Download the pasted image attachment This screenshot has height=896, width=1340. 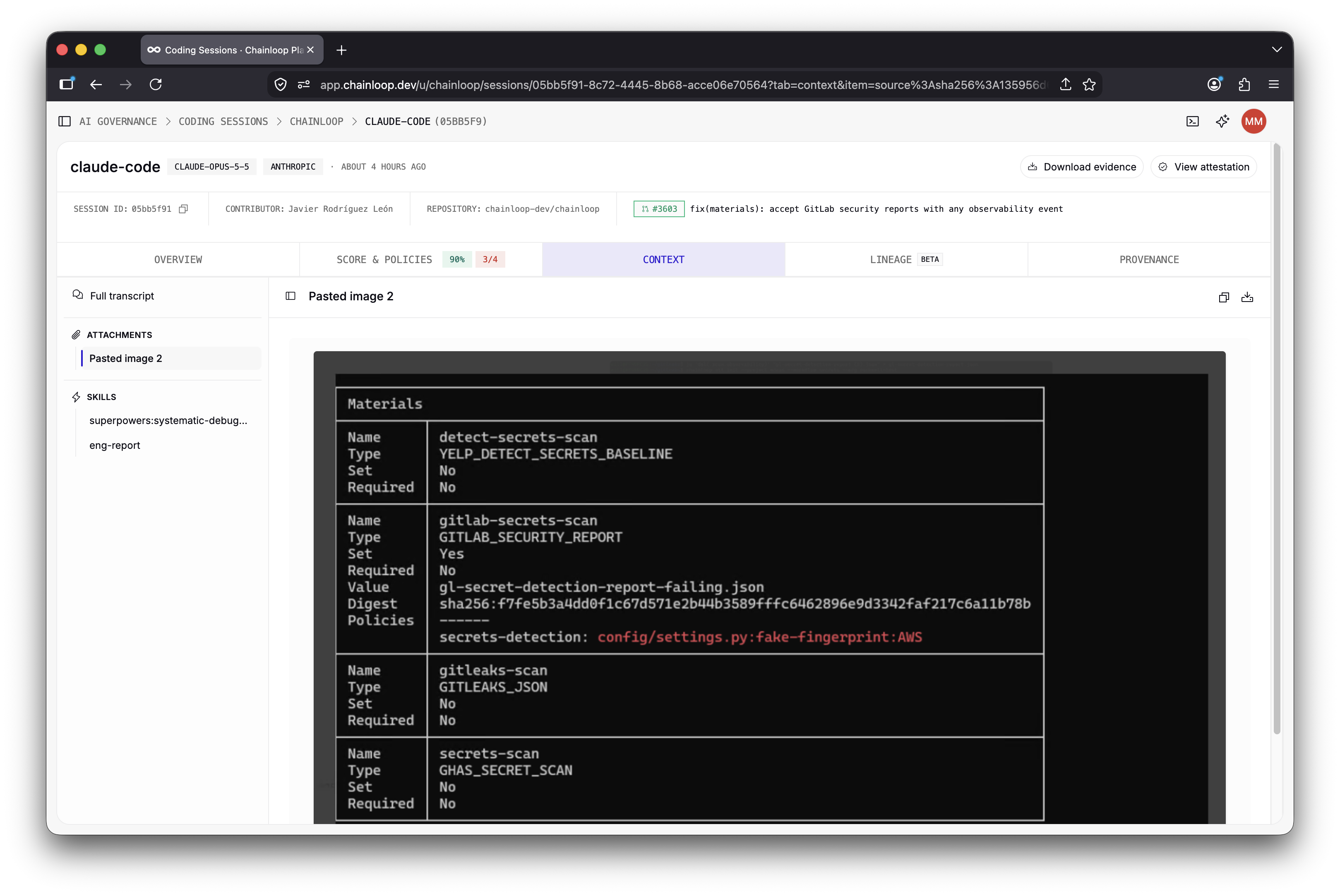pos(1247,297)
